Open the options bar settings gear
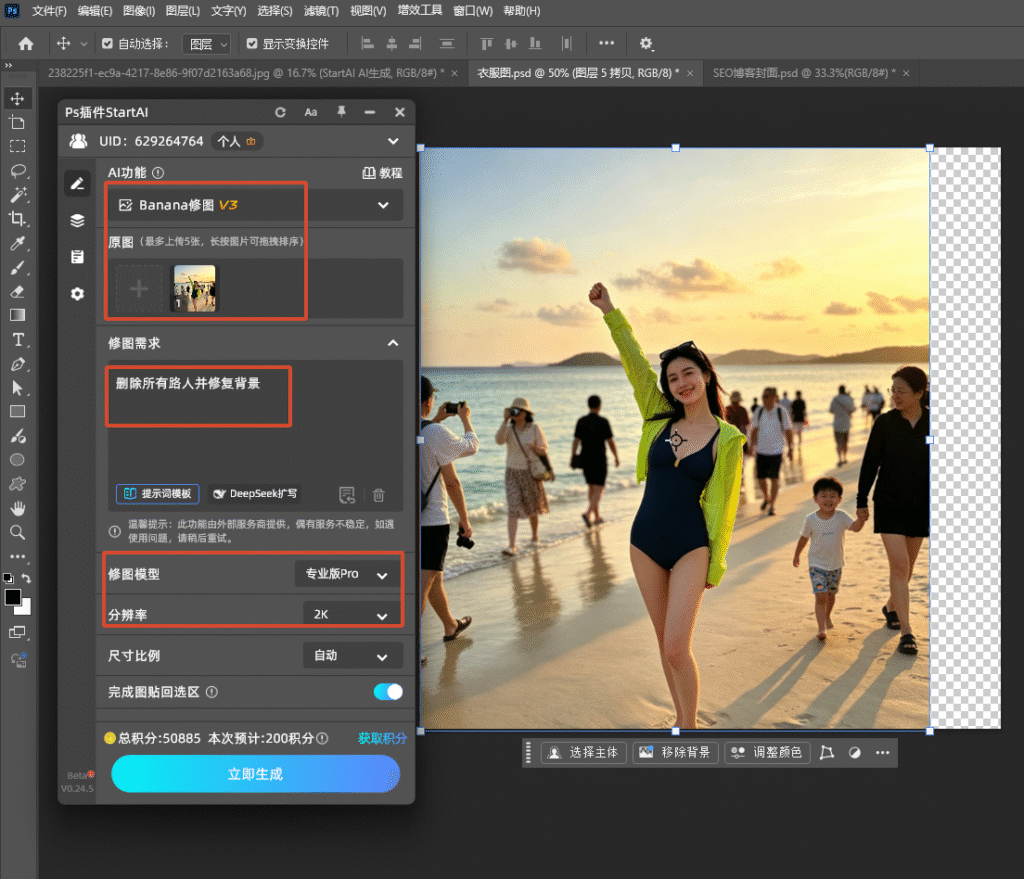This screenshot has width=1024, height=879. [x=646, y=44]
